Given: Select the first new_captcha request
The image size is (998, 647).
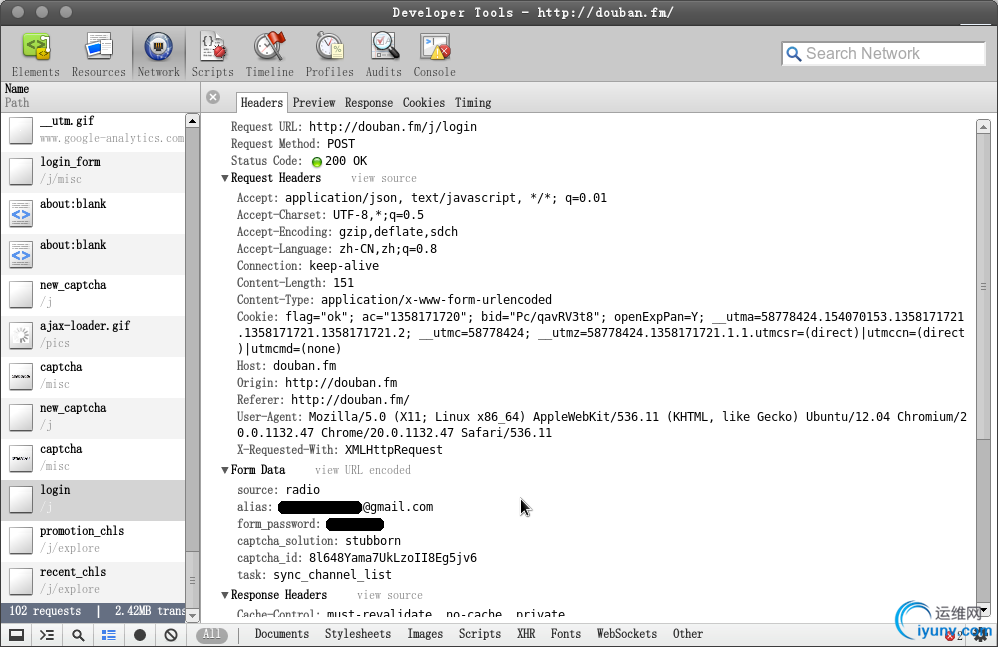Looking at the screenshot, I should [94, 295].
